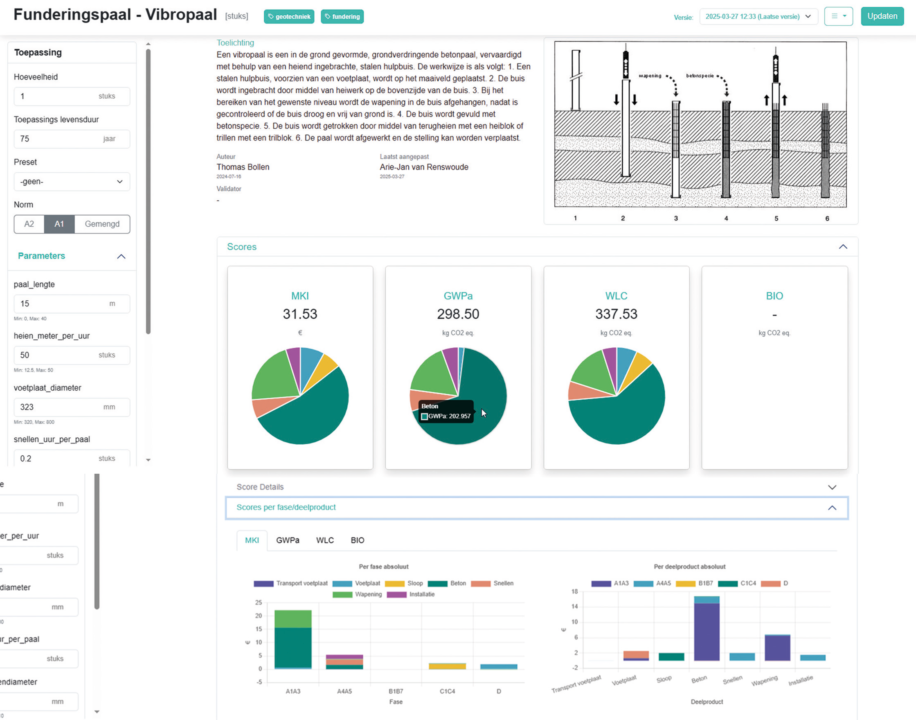Collapse the Parameters section

[x=121, y=256]
